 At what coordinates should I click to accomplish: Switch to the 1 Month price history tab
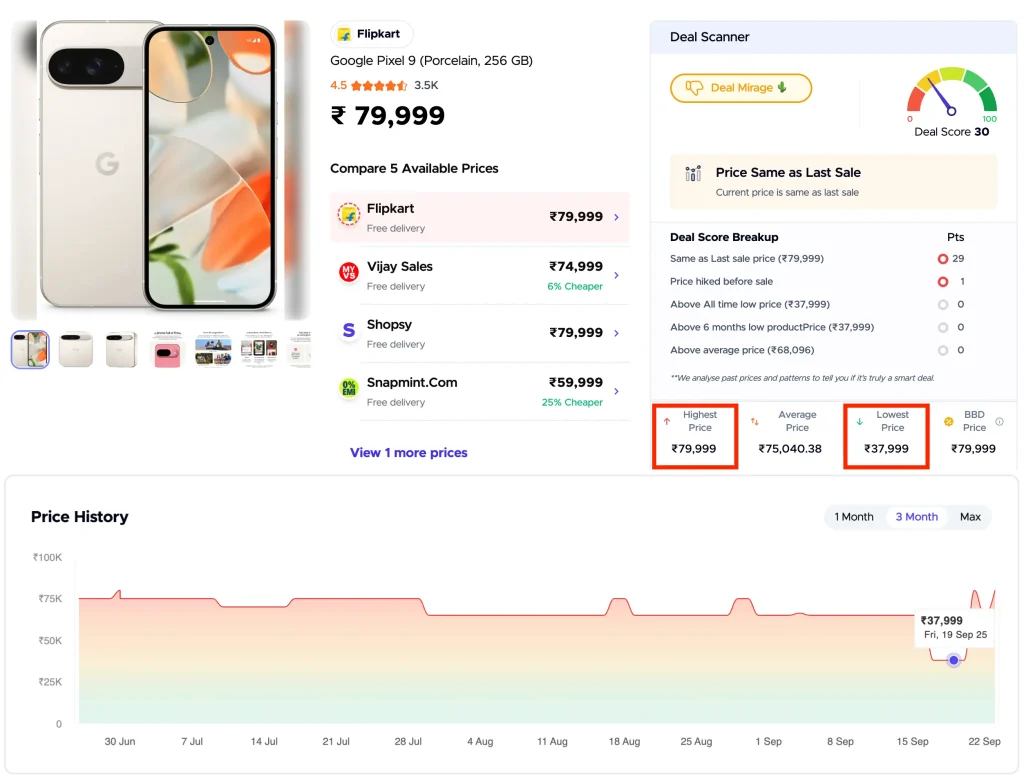pyautogui.click(x=854, y=517)
